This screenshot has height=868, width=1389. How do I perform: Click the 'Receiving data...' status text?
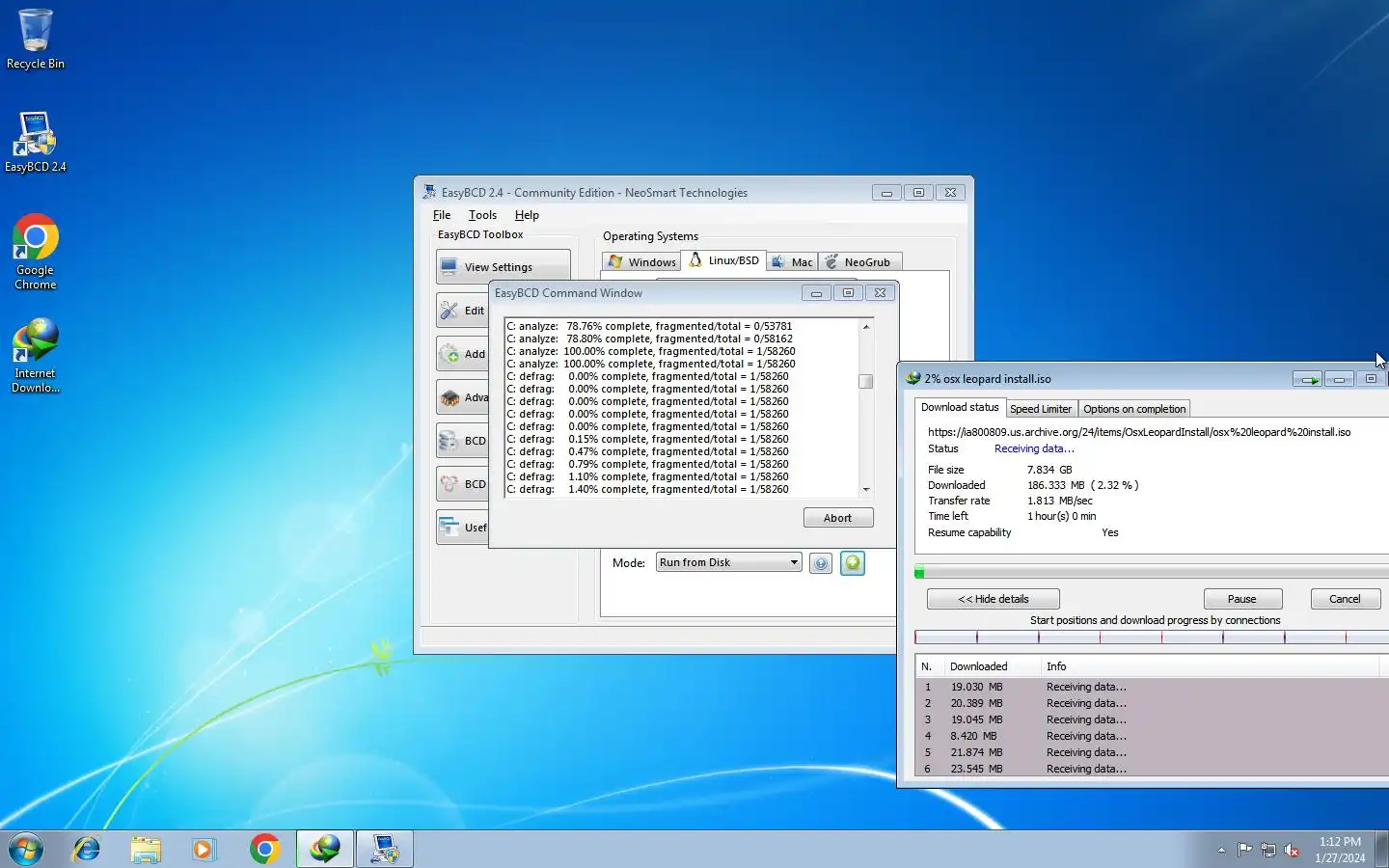pyautogui.click(x=1034, y=448)
